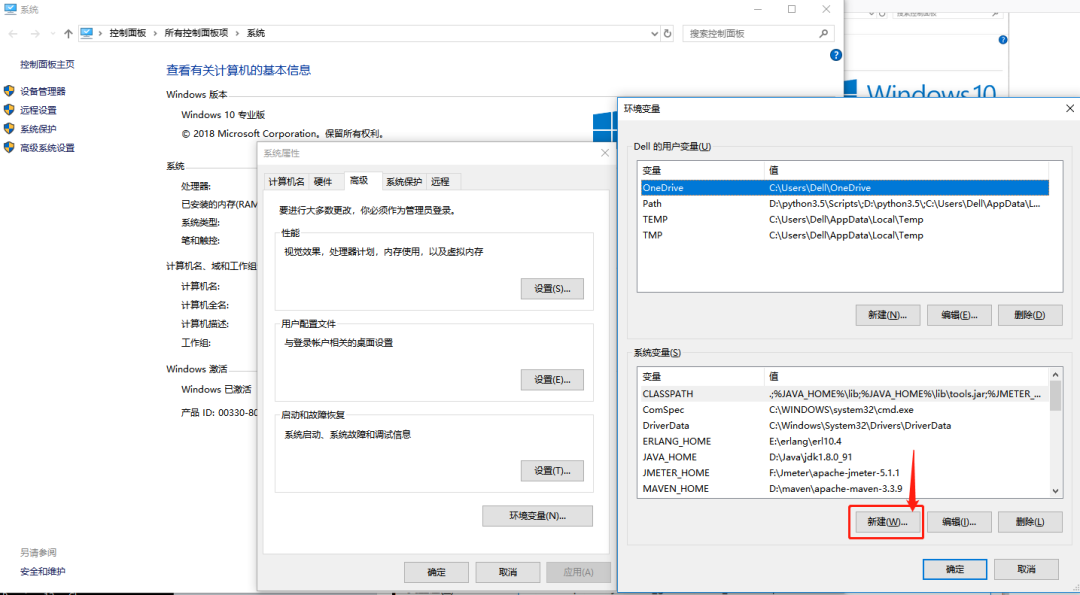Click the 环境变量(N) button

point(537,516)
